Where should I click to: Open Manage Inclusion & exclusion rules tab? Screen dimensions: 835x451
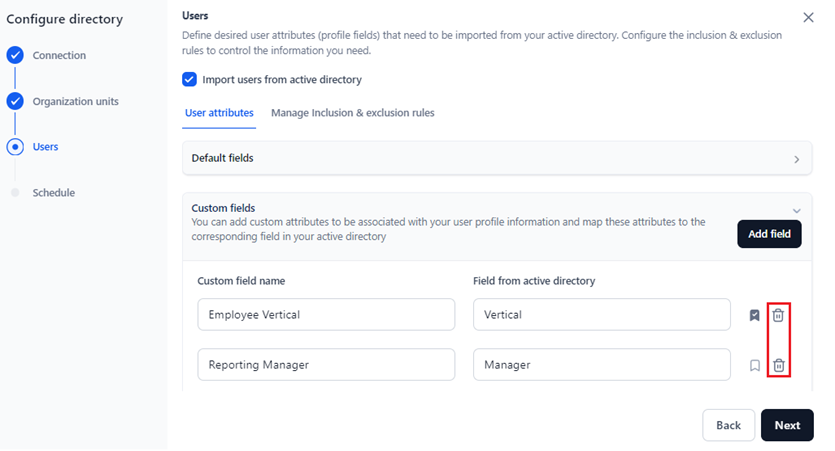(x=353, y=113)
